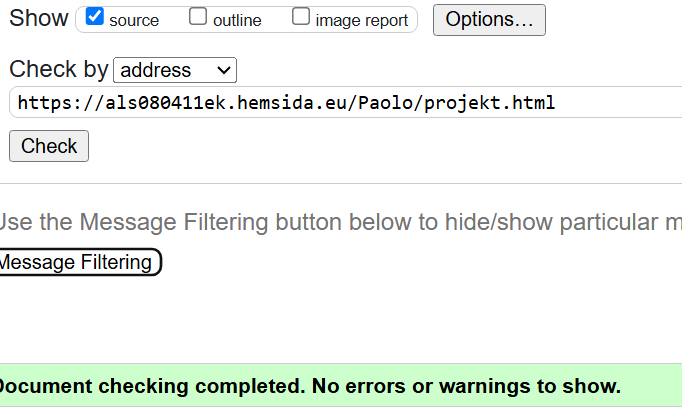
Task: Uncheck the source checkbox
Action: [x=96, y=17]
